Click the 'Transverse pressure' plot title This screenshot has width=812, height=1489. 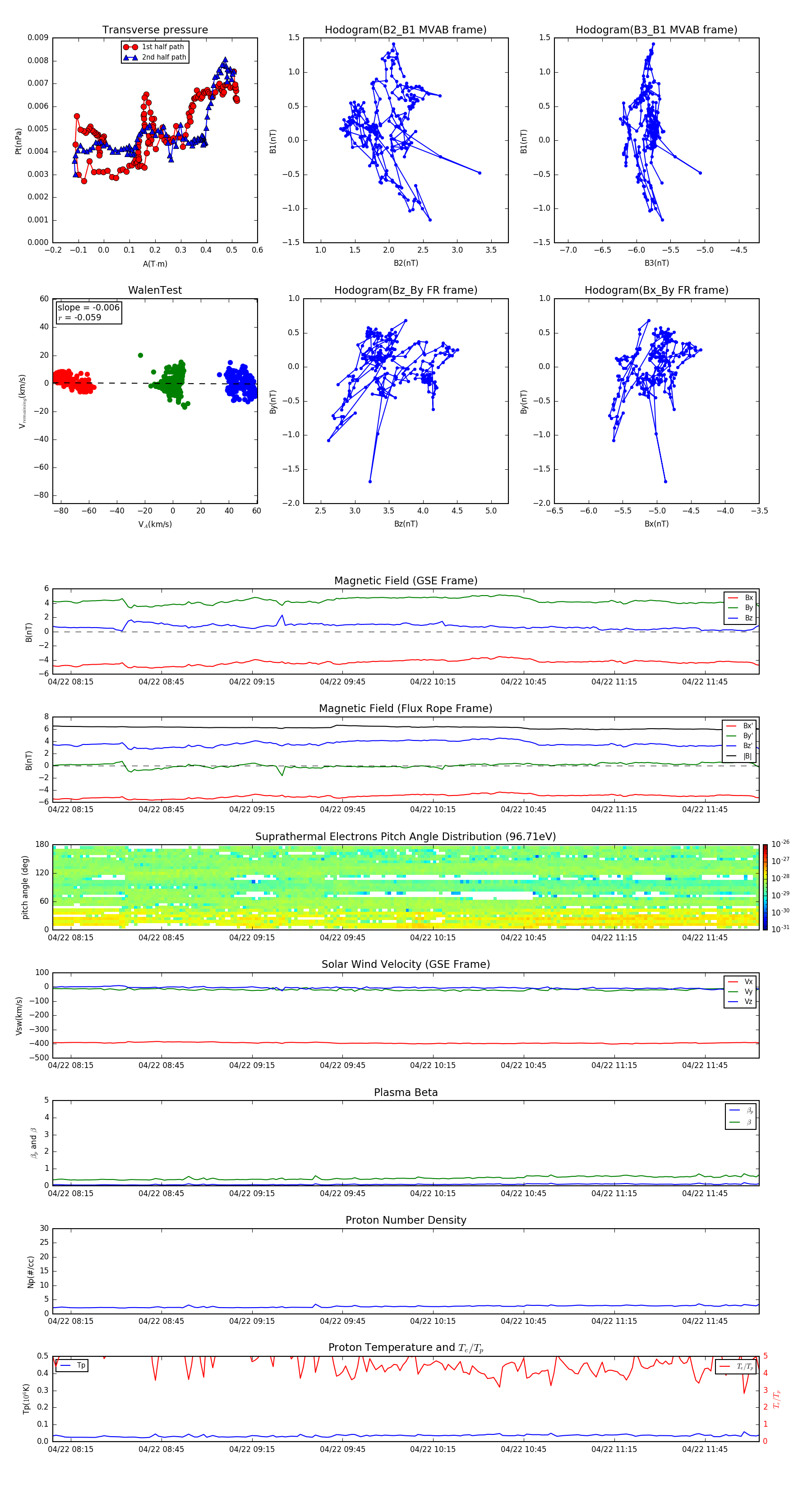coord(155,30)
